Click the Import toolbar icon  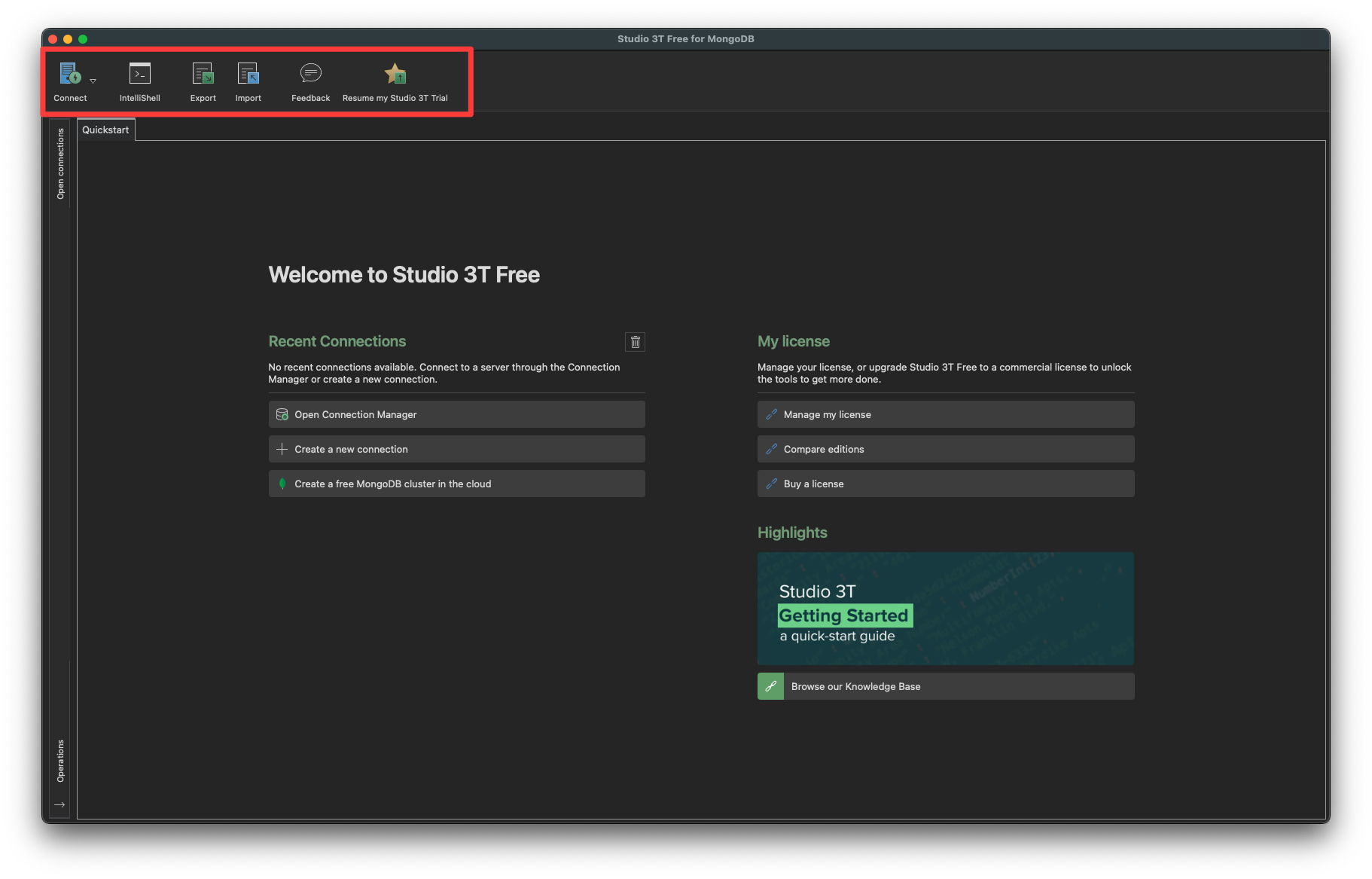[248, 74]
